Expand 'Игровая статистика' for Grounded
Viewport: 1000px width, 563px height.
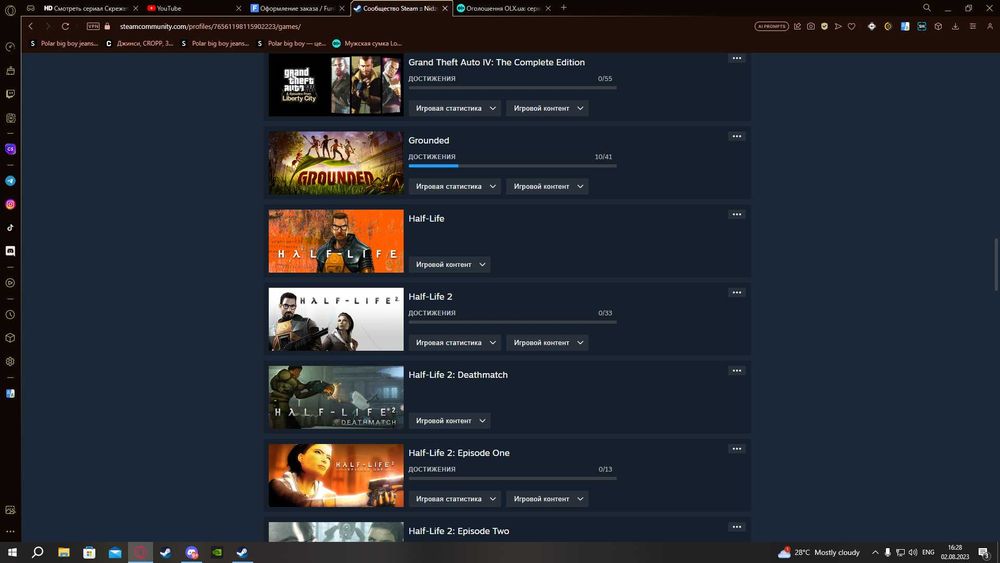(x=455, y=186)
